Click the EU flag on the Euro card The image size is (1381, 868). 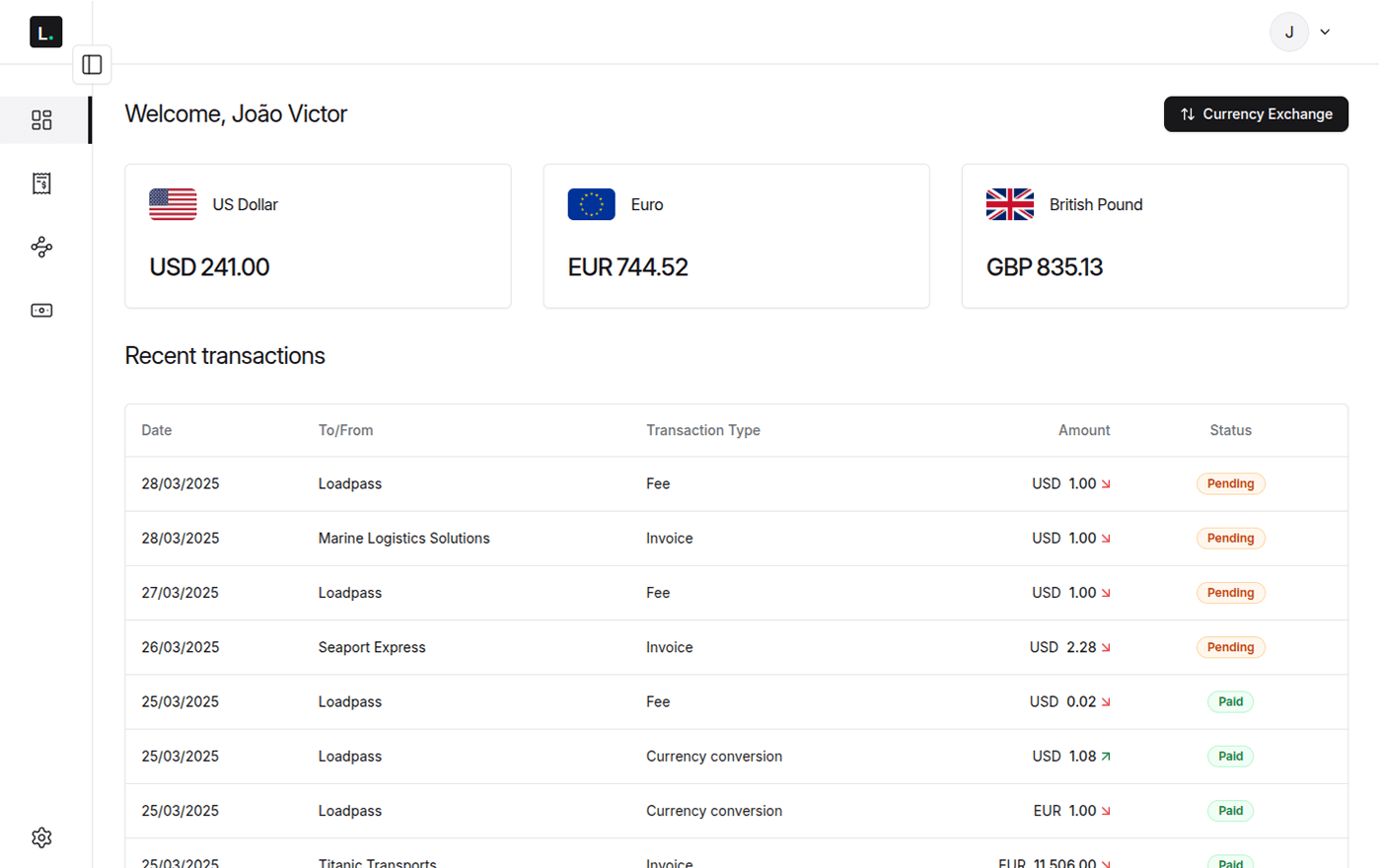(x=591, y=204)
